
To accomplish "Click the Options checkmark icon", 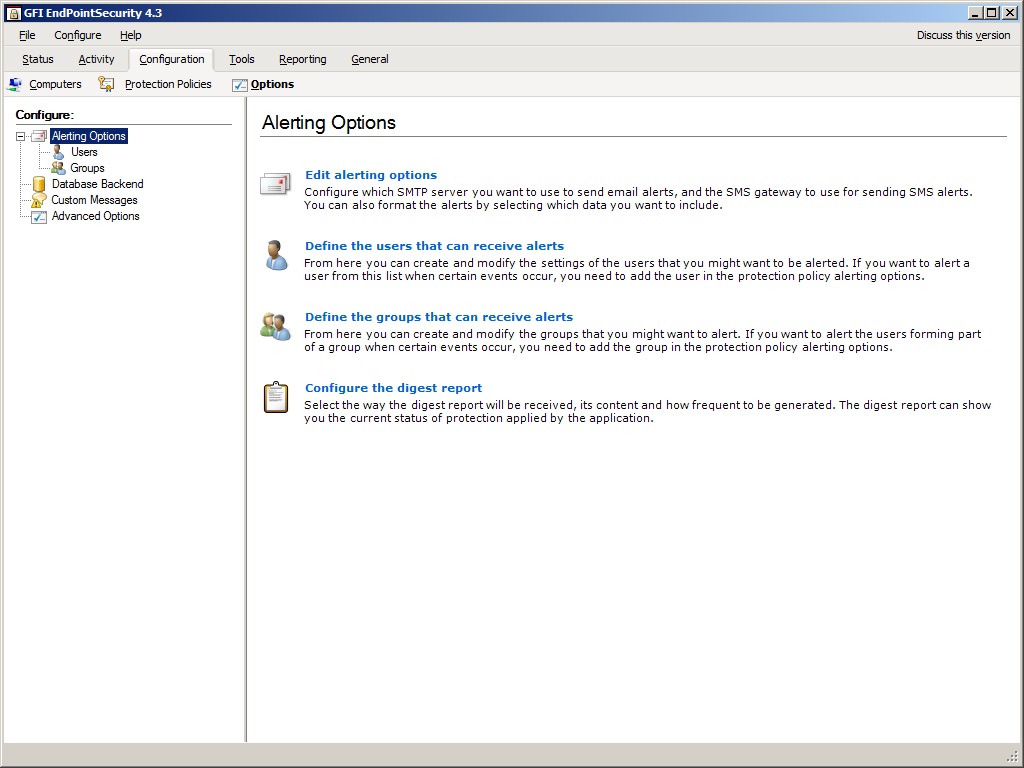I will 240,85.
